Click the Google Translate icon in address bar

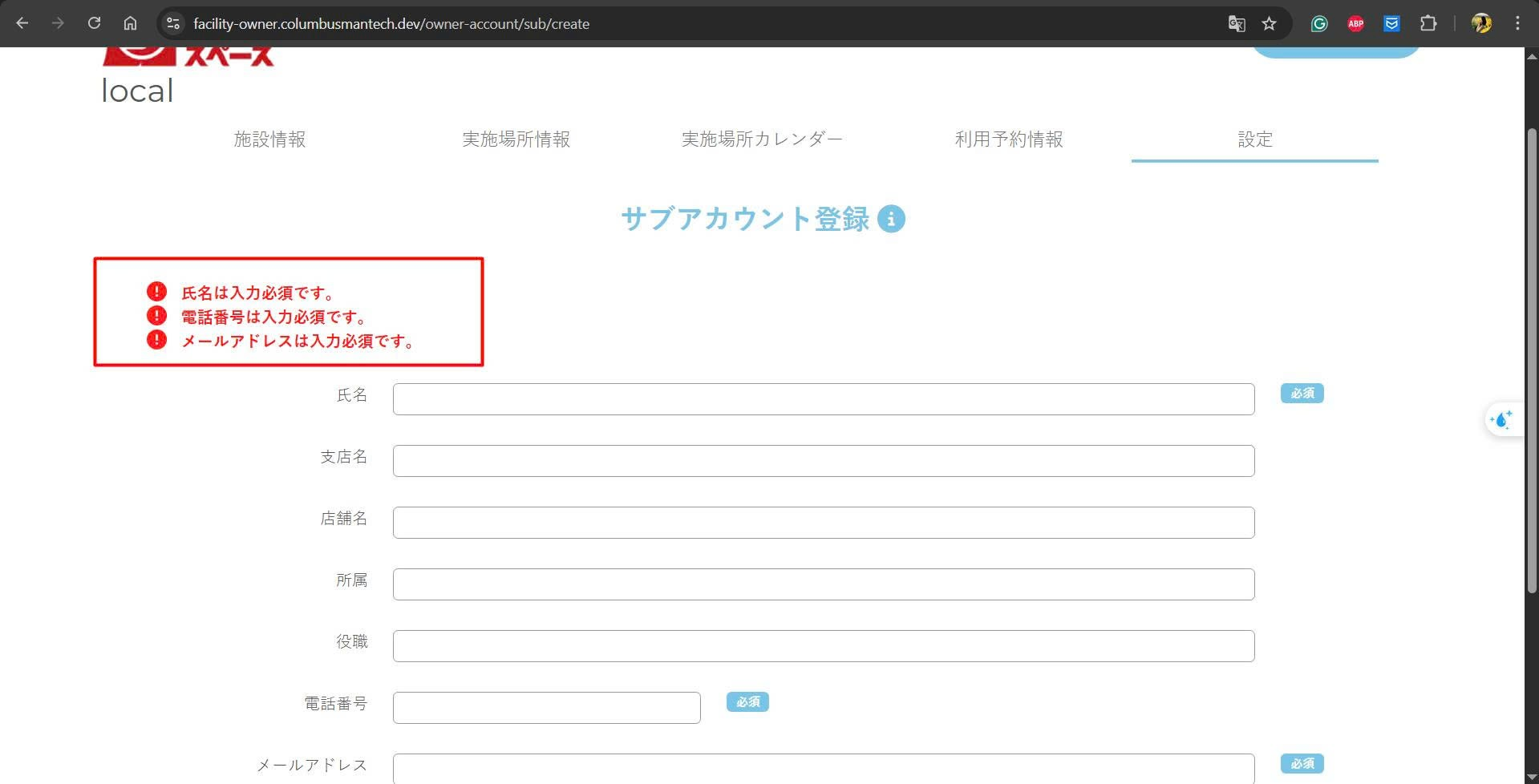coord(1236,24)
